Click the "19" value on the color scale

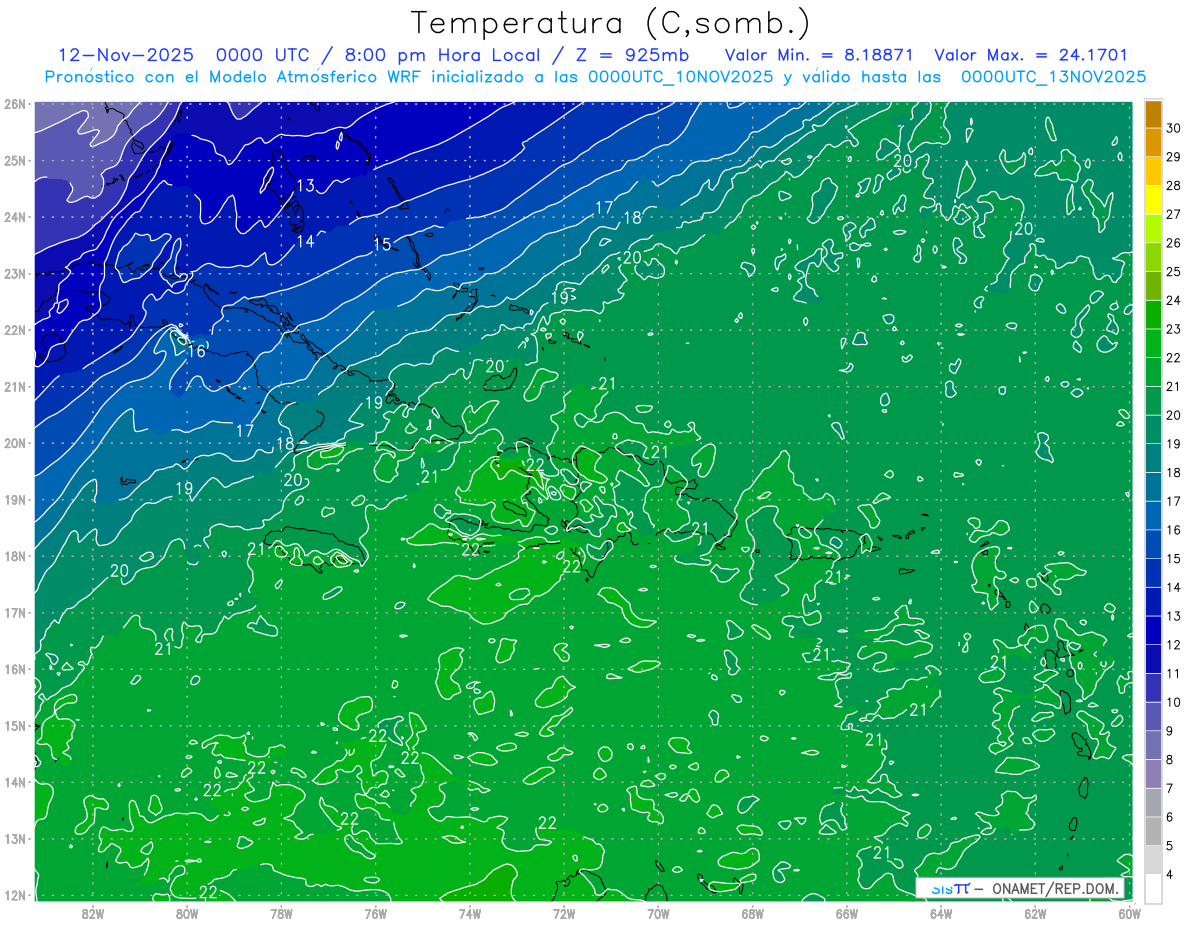coord(1174,444)
